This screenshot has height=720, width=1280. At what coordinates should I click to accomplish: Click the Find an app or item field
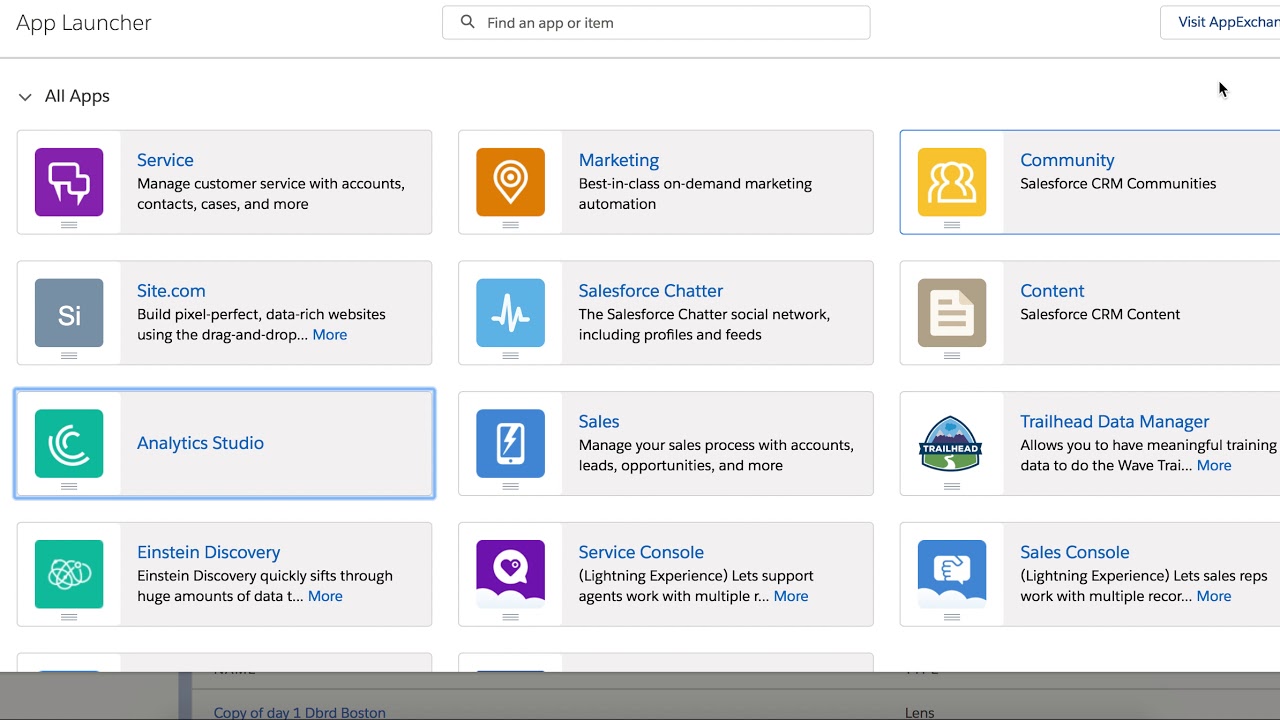[656, 22]
